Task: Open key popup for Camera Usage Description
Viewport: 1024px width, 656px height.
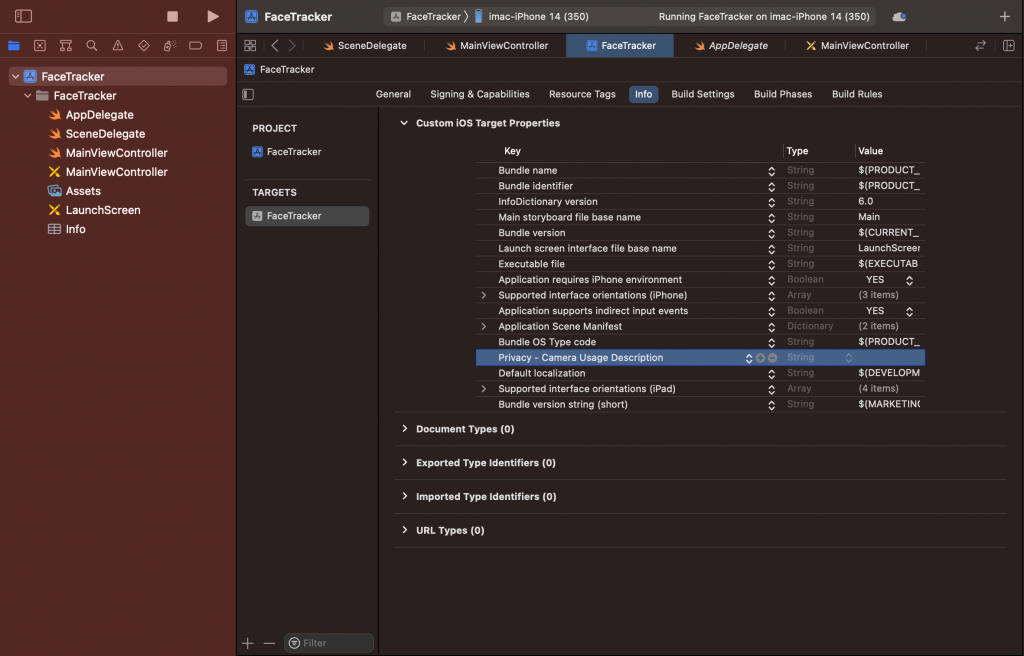Action: click(x=749, y=358)
